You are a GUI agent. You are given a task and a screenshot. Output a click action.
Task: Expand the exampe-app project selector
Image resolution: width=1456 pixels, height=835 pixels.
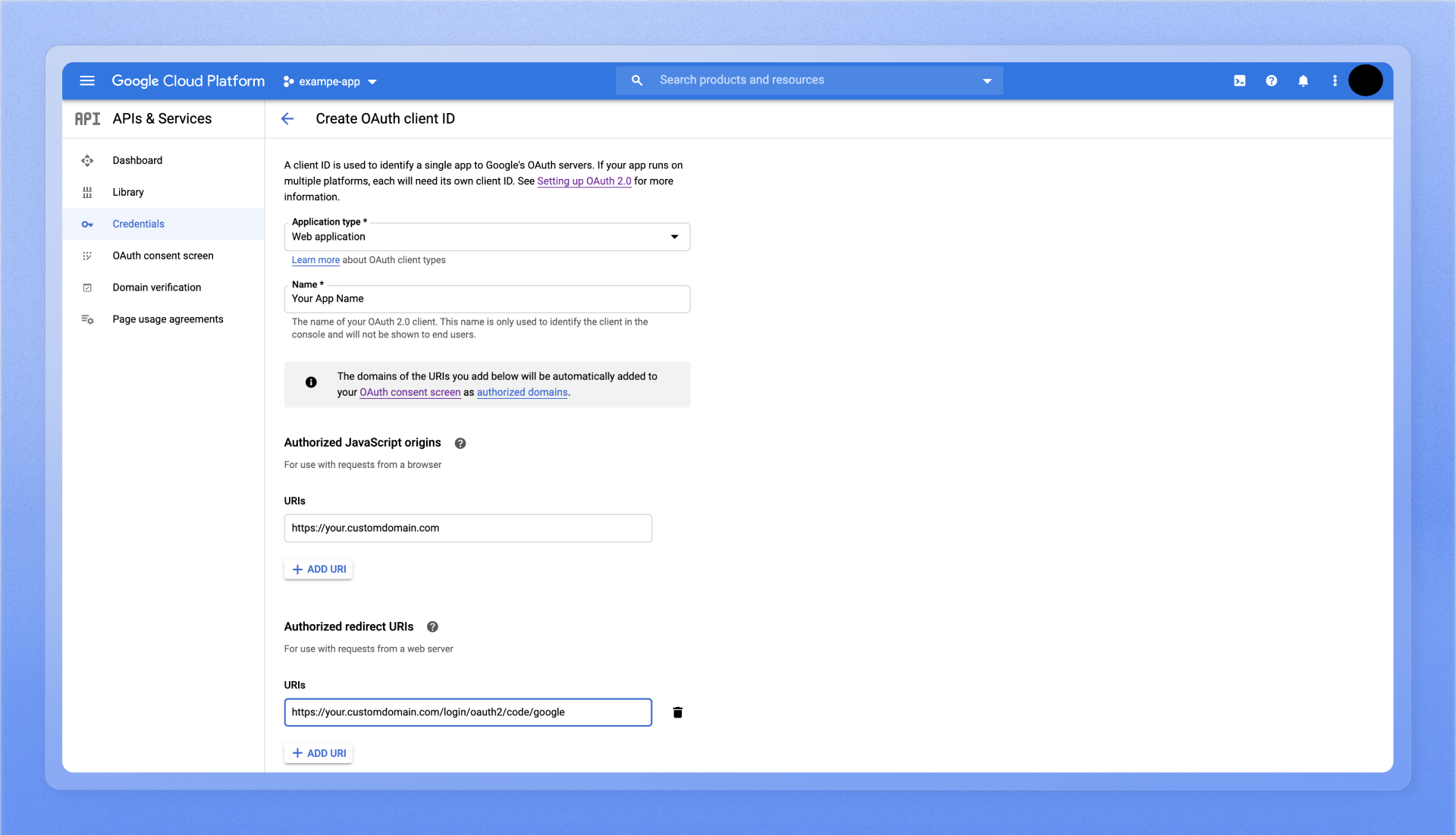(x=331, y=82)
